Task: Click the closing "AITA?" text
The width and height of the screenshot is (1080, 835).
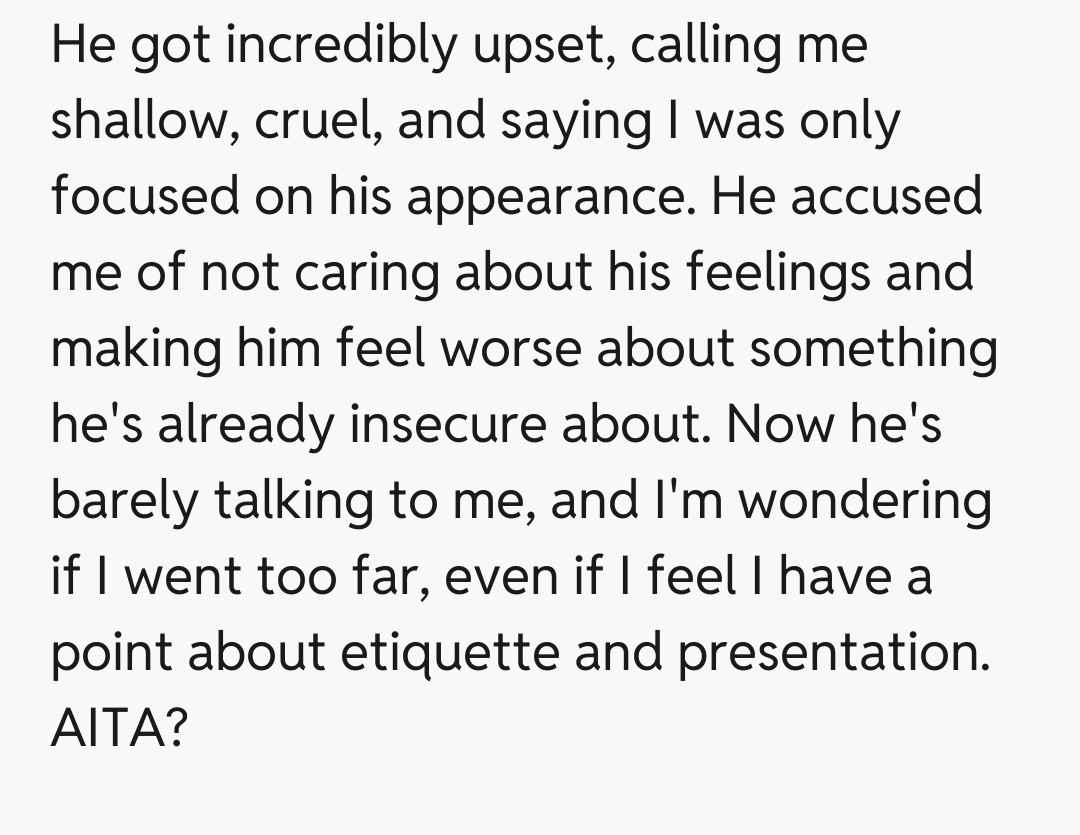Action: click(117, 728)
